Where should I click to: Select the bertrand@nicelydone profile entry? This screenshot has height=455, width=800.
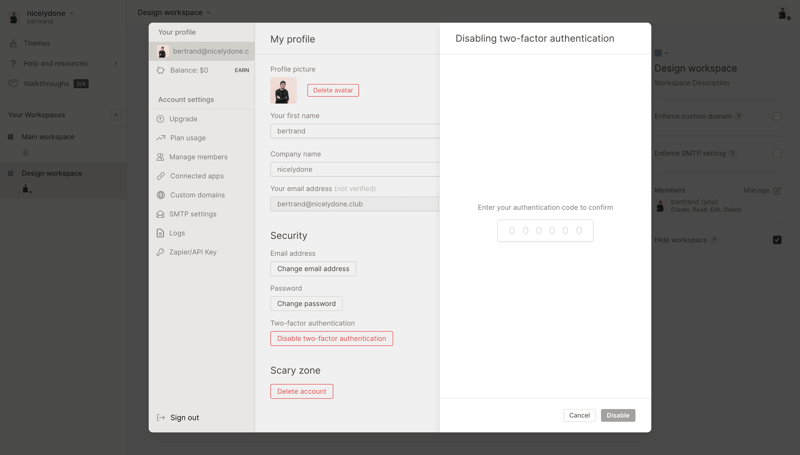pyautogui.click(x=202, y=51)
